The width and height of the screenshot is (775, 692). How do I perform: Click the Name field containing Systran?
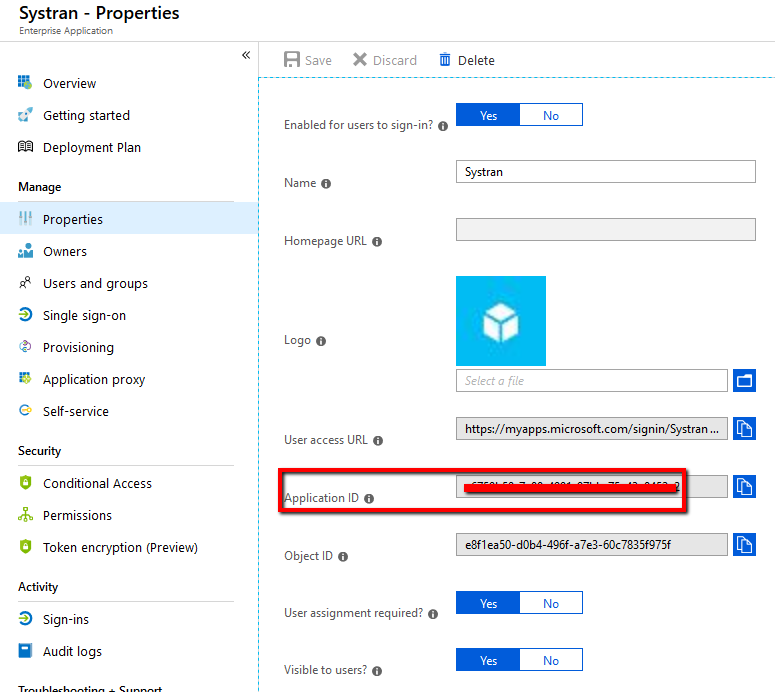tap(605, 172)
